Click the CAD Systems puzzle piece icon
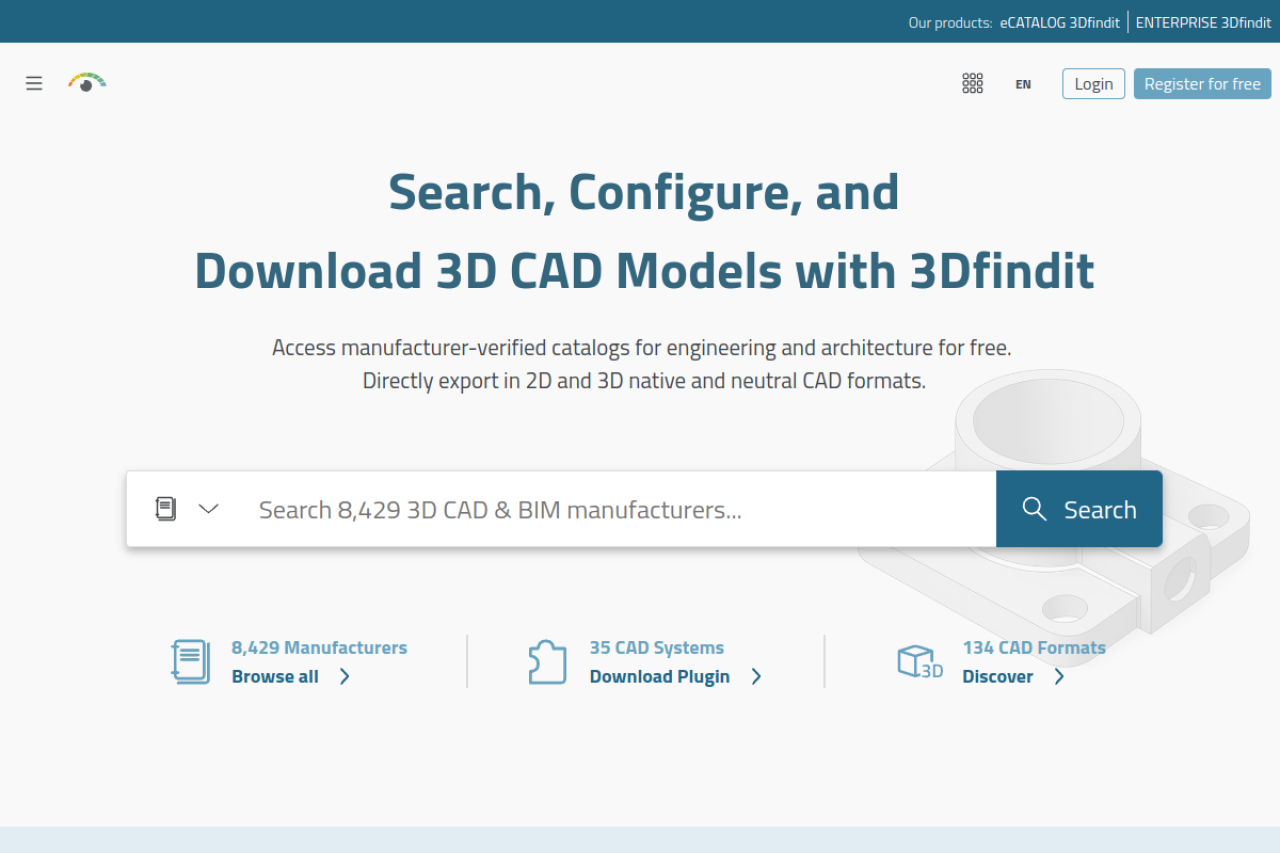Screen dimensions: 1280x853 pyautogui.click(x=547, y=661)
